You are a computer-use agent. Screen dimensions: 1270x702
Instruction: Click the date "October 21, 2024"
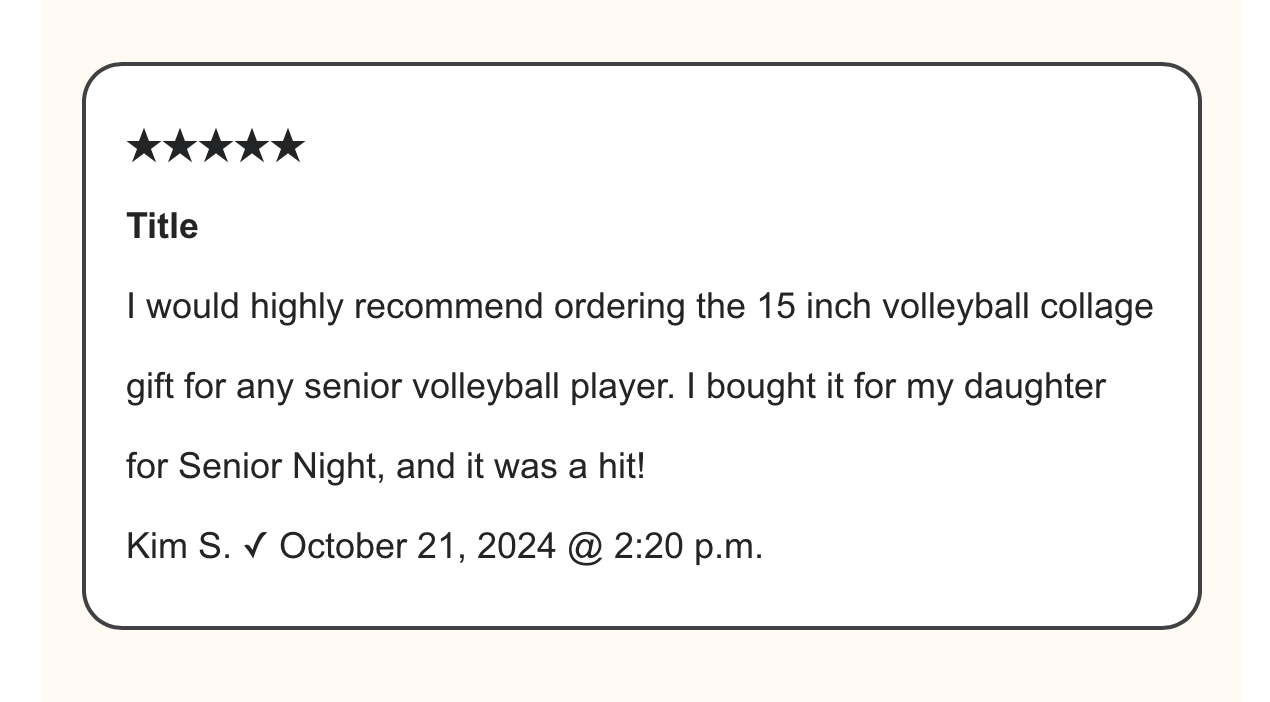tap(416, 546)
